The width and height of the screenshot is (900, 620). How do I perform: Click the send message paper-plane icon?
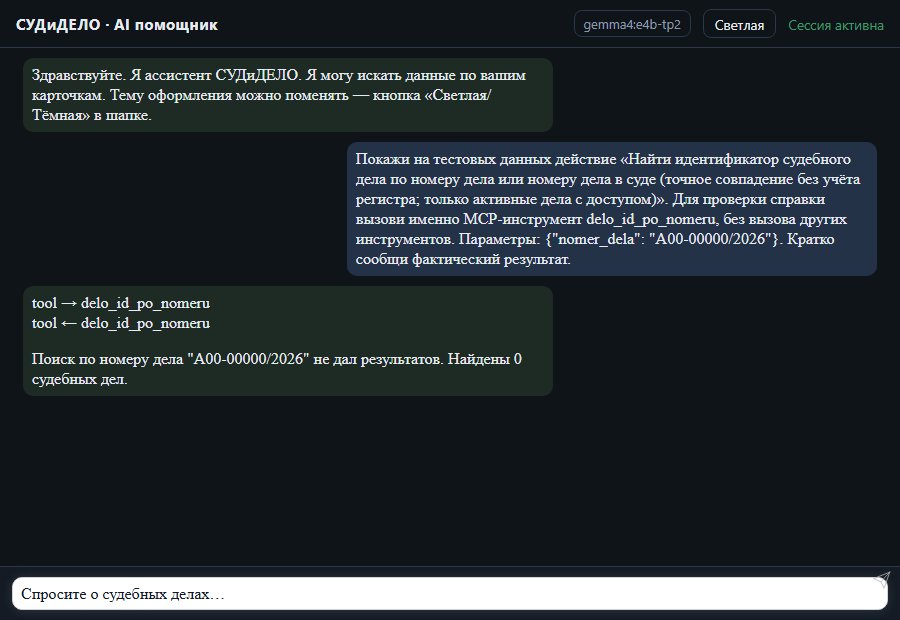[x=882, y=579]
